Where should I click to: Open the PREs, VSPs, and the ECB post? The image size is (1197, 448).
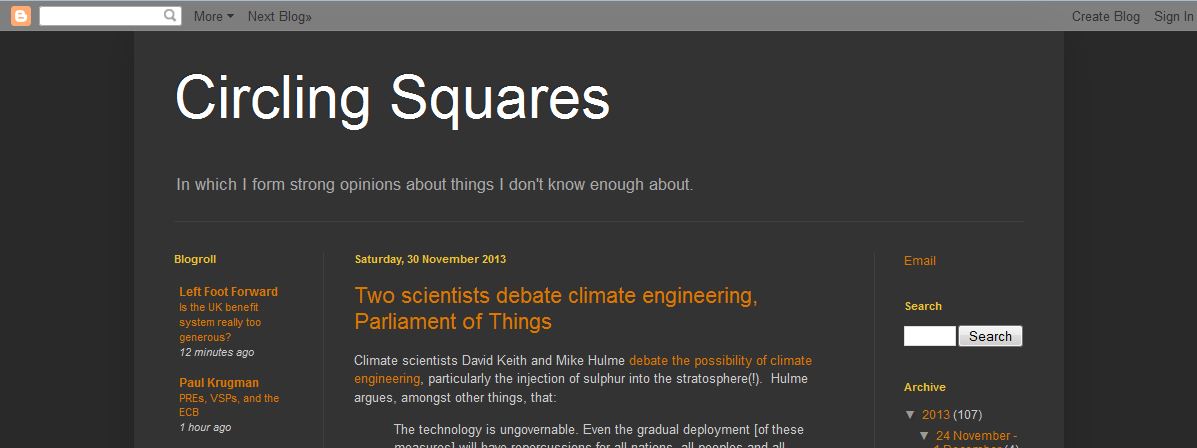coord(229,405)
